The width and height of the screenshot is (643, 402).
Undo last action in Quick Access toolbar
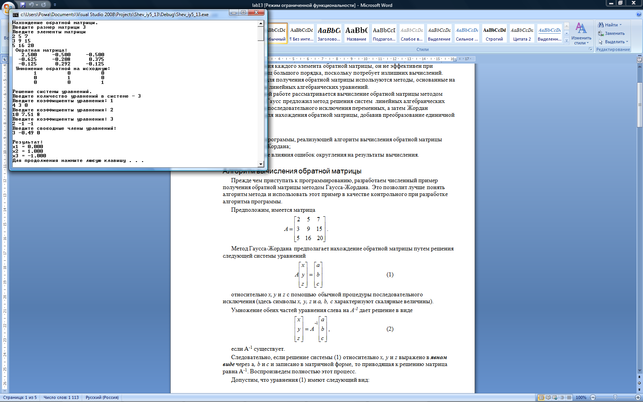[x=31, y=5]
